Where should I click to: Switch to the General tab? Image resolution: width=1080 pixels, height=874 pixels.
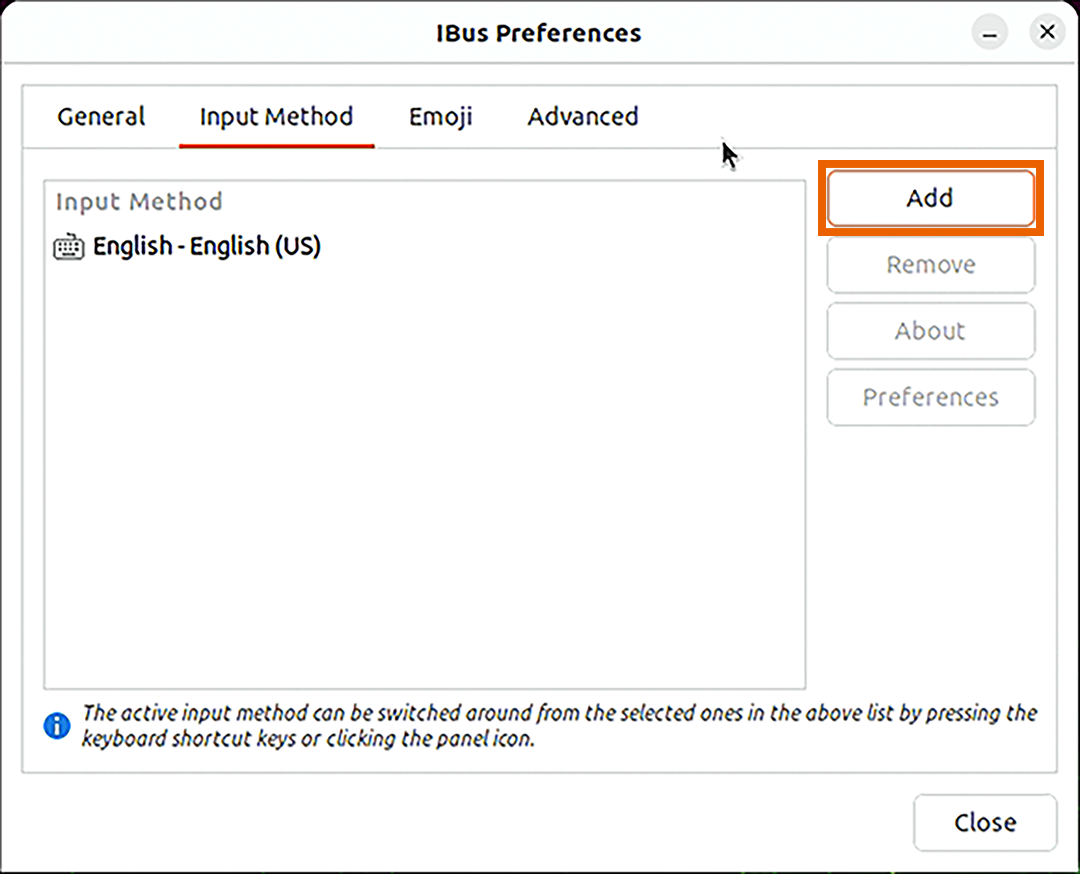(x=101, y=117)
